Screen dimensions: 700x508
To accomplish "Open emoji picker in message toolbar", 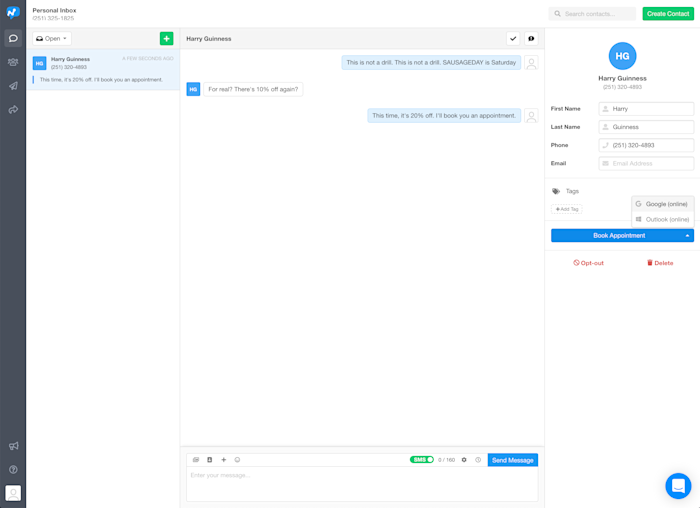I will [x=237, y=459].
